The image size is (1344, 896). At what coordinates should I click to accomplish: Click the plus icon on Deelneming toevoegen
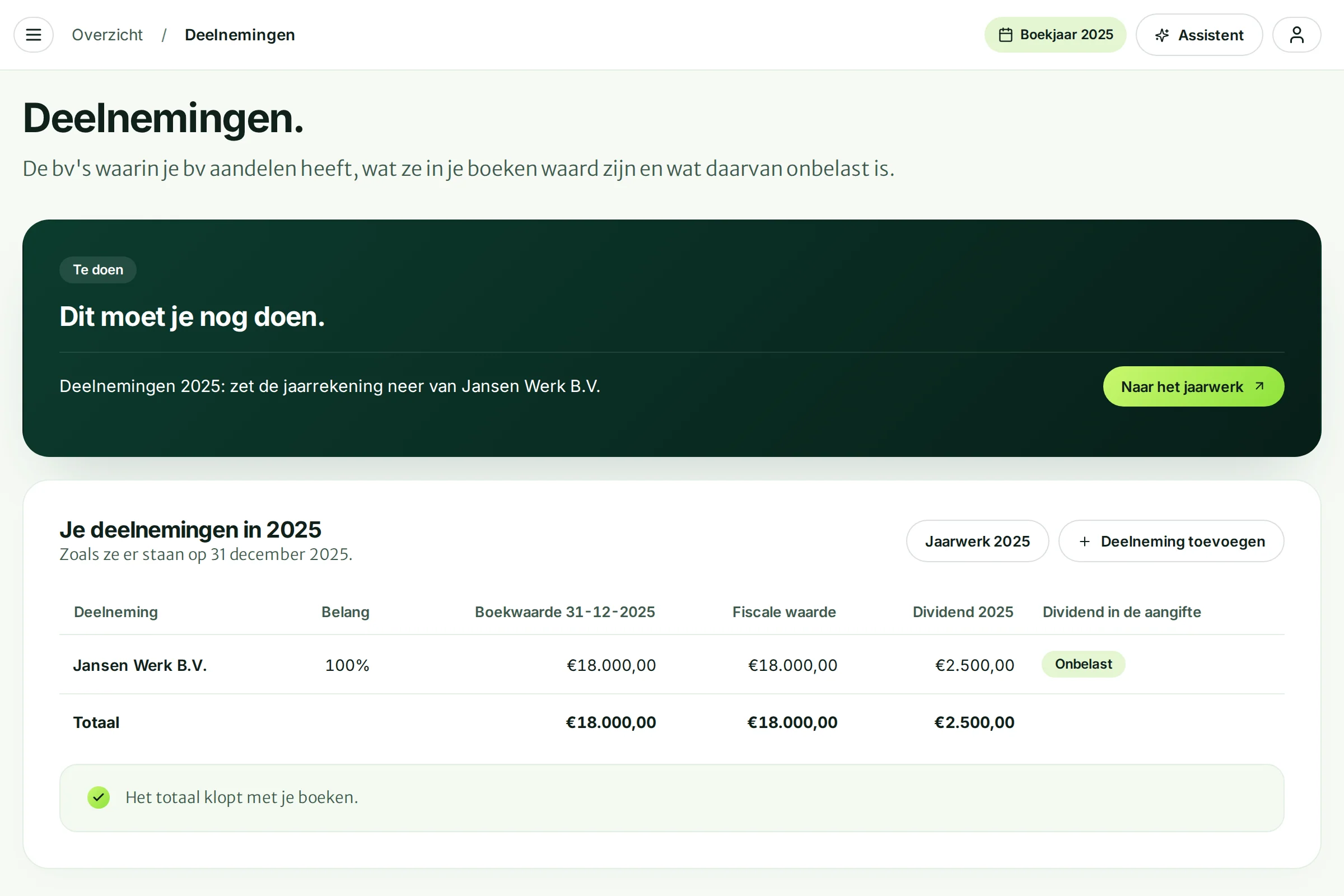click(x=1085, y=541)
